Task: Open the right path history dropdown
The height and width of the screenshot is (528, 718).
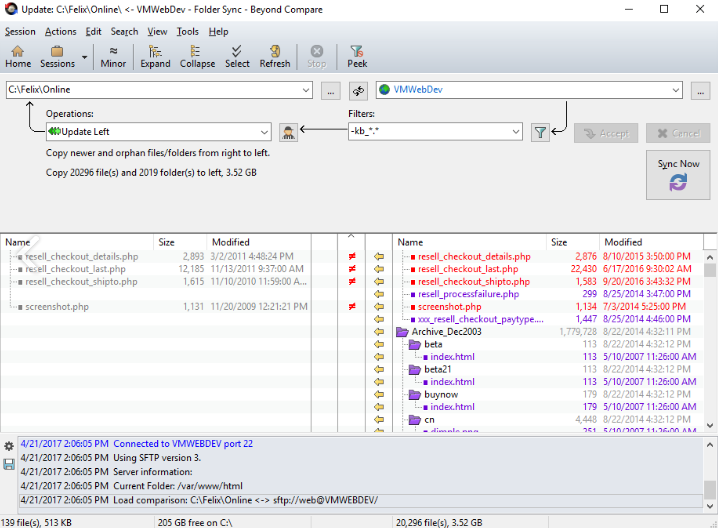Action: [676, 90]
